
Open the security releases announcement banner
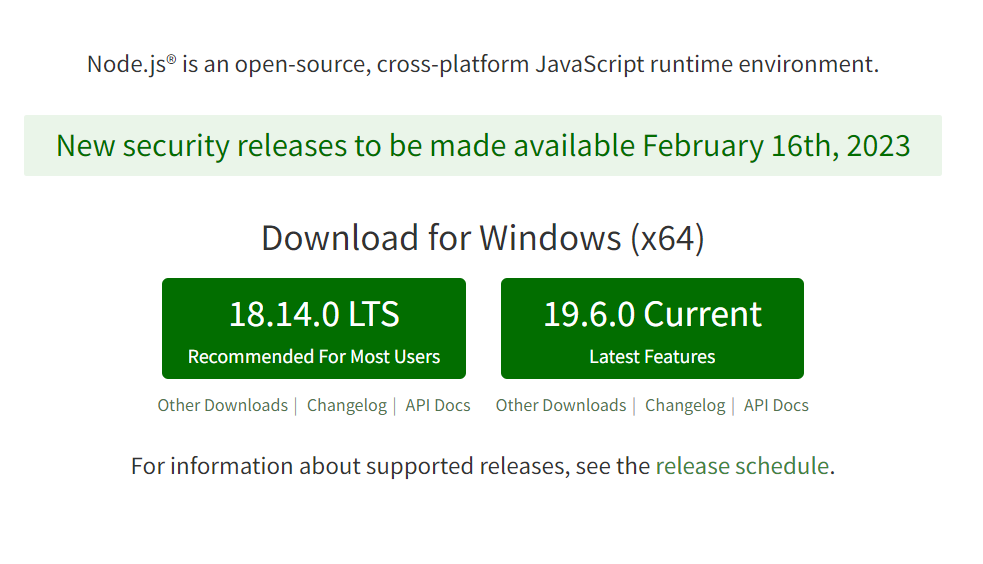tap(483, 145)
